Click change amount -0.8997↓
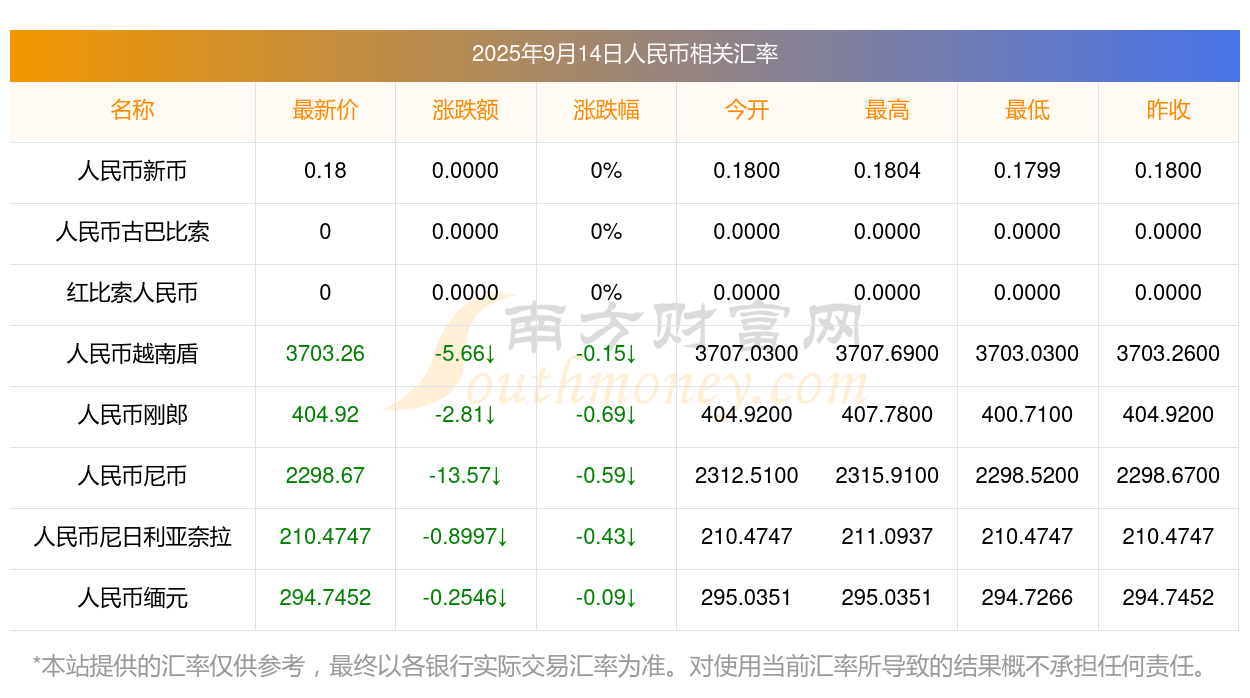This screenshot has width=1250, height=698. [x=466, y=537]
